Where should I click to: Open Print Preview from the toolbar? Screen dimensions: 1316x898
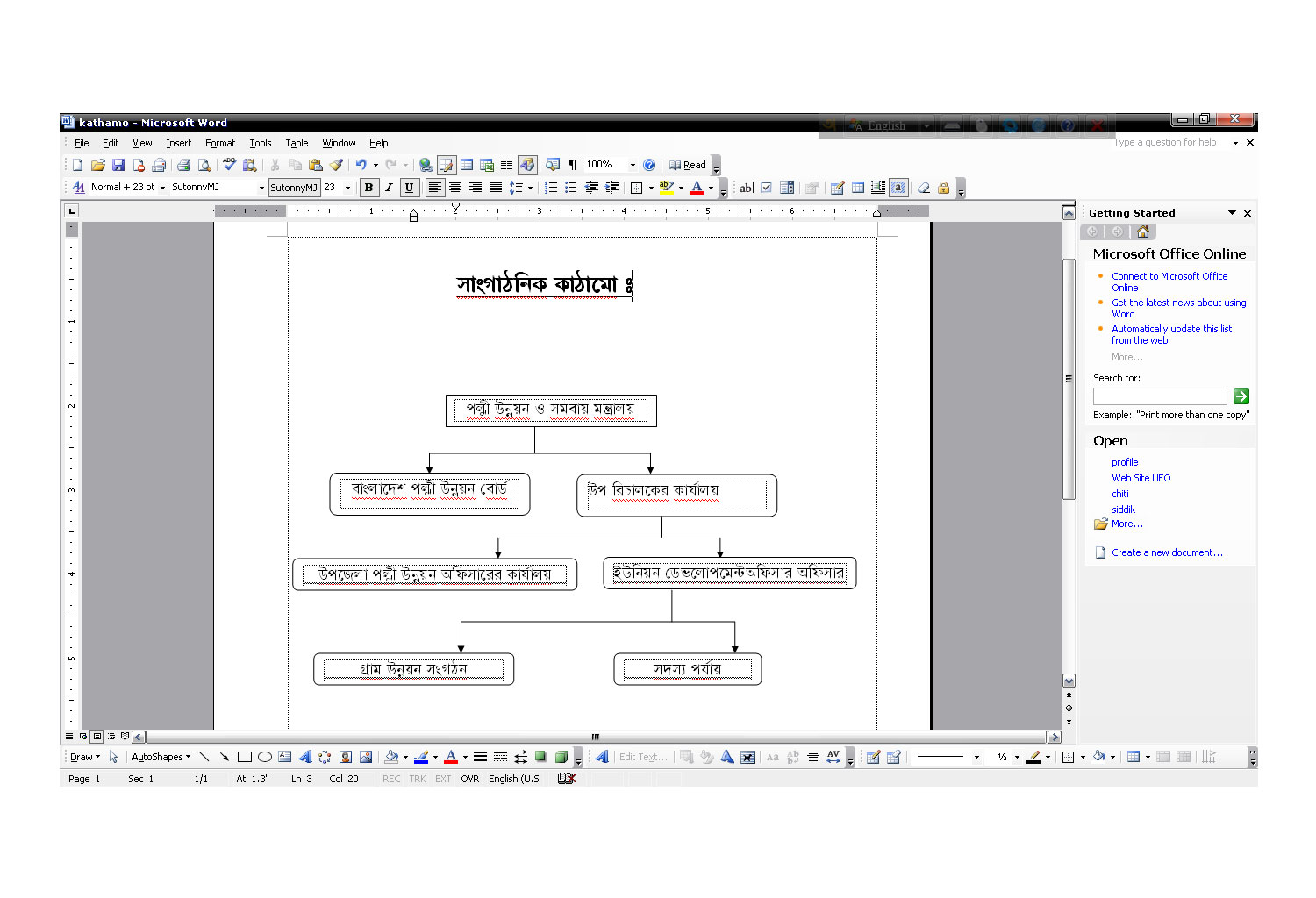tap(204, 165)
